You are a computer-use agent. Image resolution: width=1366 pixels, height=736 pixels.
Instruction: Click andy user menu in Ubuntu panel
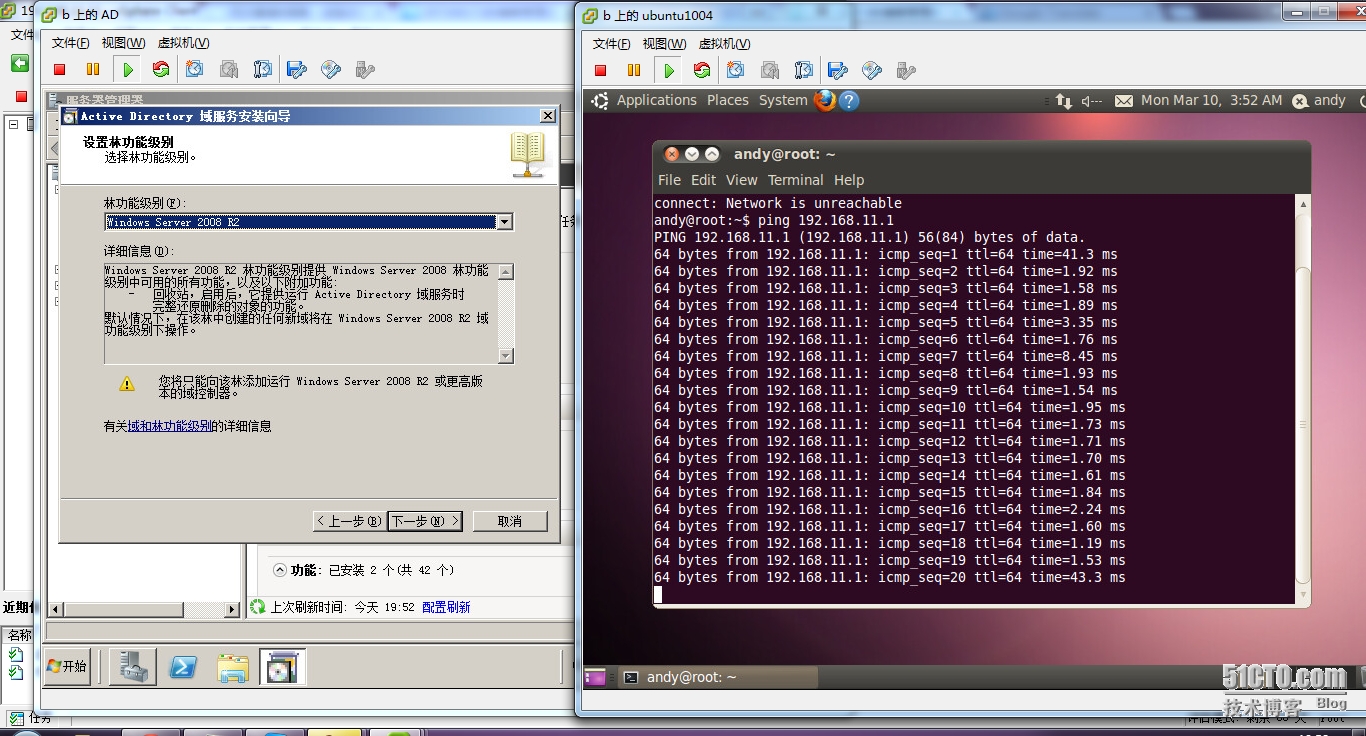pos(1320,101)
